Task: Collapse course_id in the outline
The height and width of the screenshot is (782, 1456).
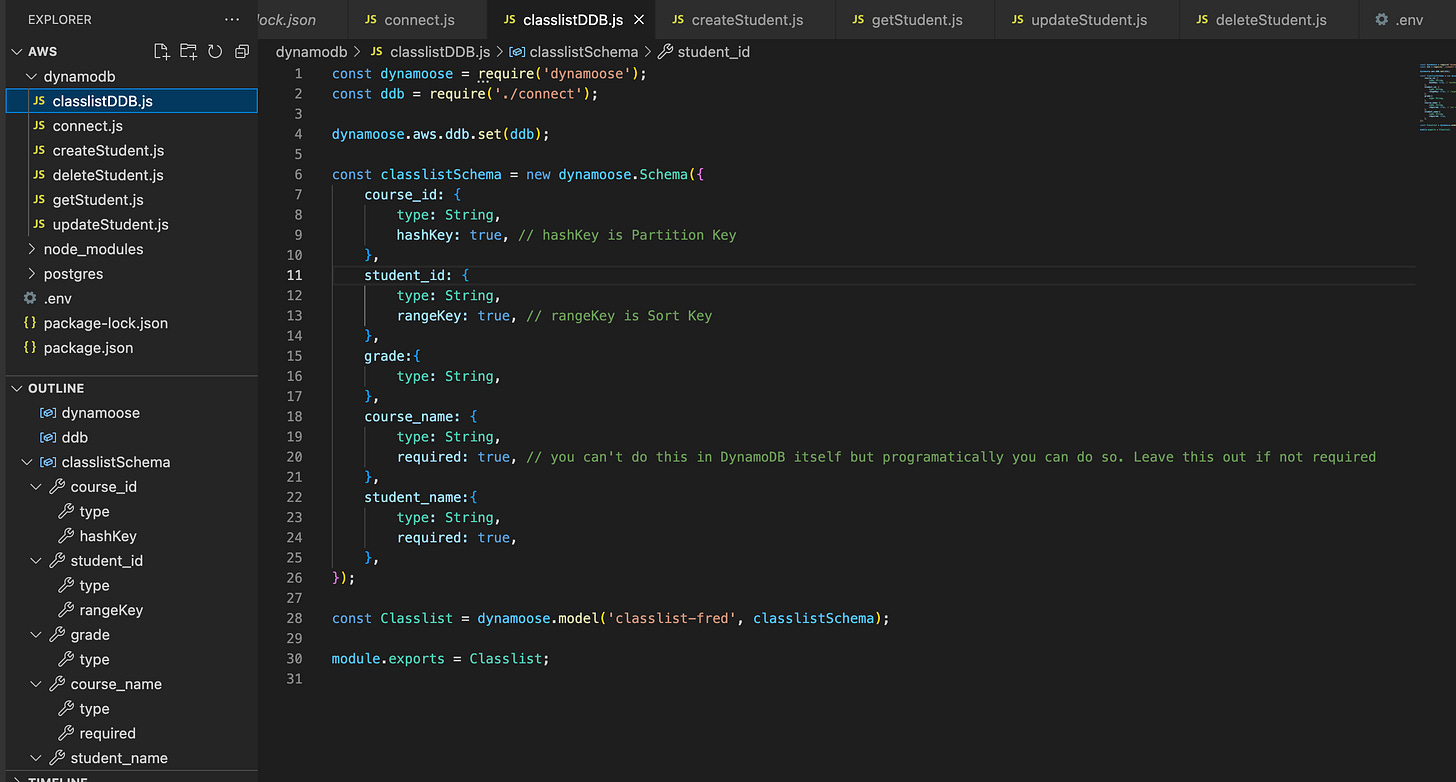Action: 37,487
